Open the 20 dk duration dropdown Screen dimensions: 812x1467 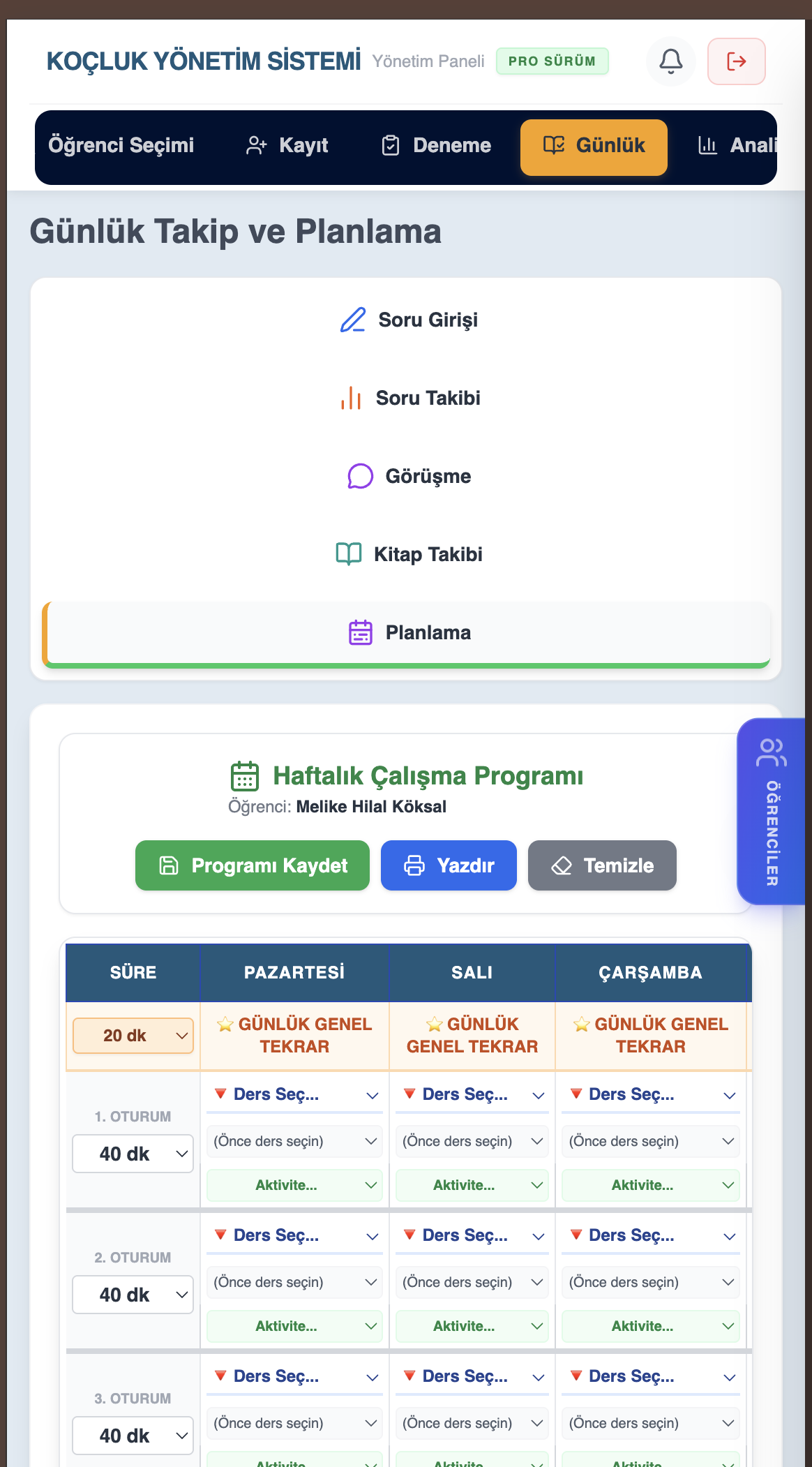133,1036
